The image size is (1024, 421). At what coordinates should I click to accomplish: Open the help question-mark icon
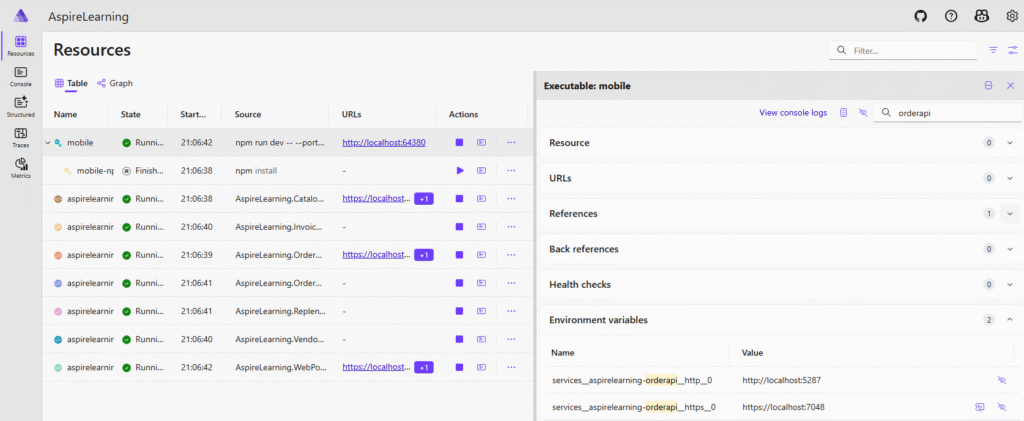[x=951, y=17]
